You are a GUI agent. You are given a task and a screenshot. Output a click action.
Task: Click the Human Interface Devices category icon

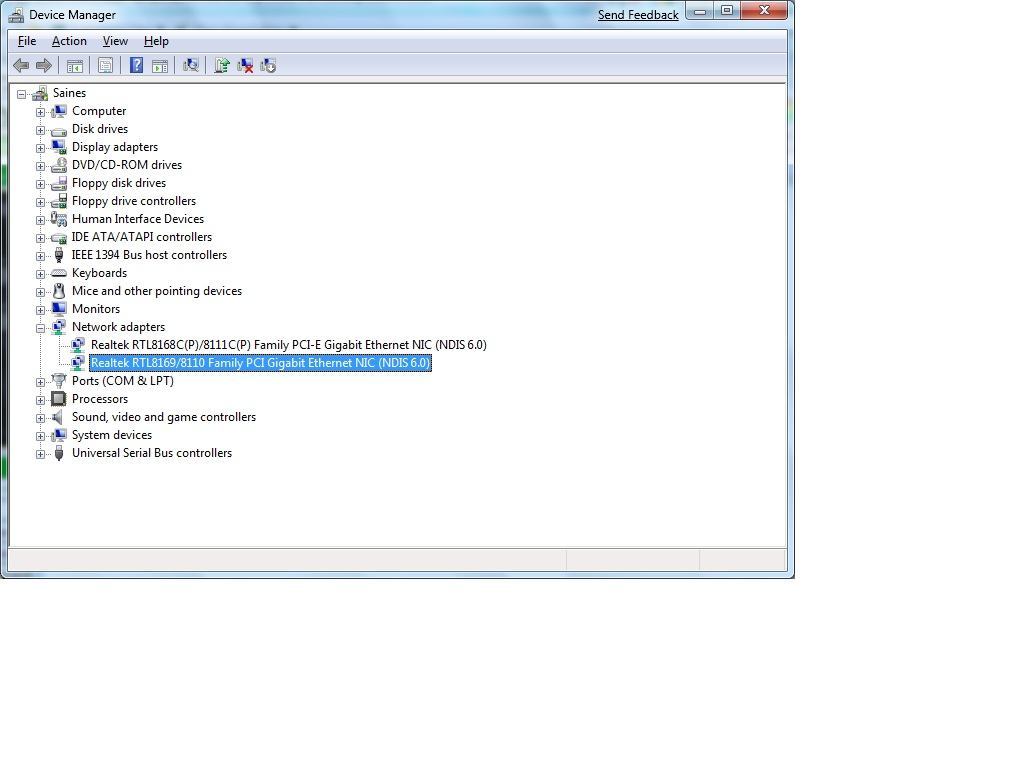coord(59,219)
